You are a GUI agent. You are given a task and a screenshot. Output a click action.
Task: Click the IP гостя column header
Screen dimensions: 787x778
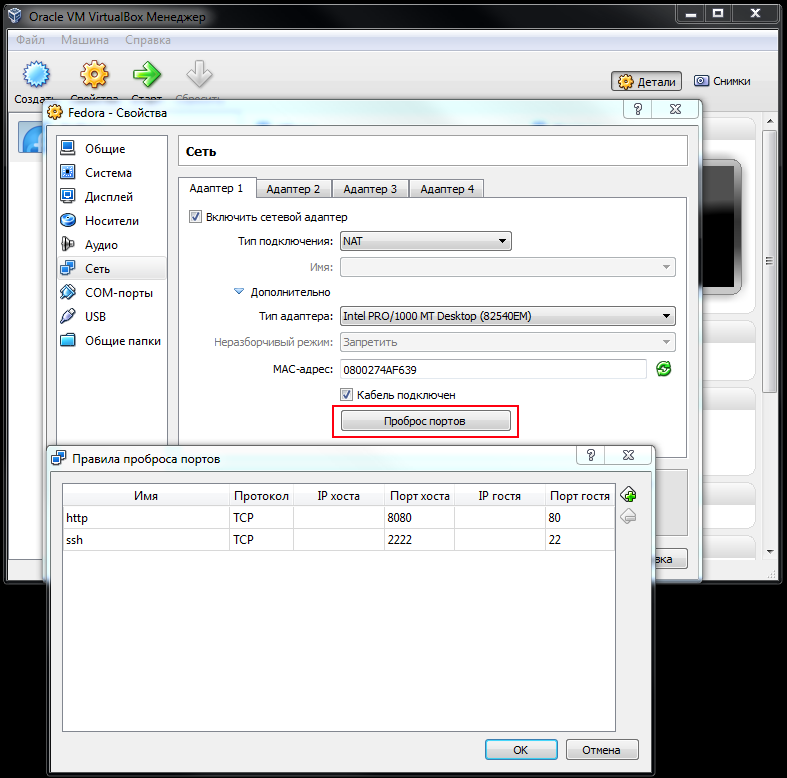point(500,496)
